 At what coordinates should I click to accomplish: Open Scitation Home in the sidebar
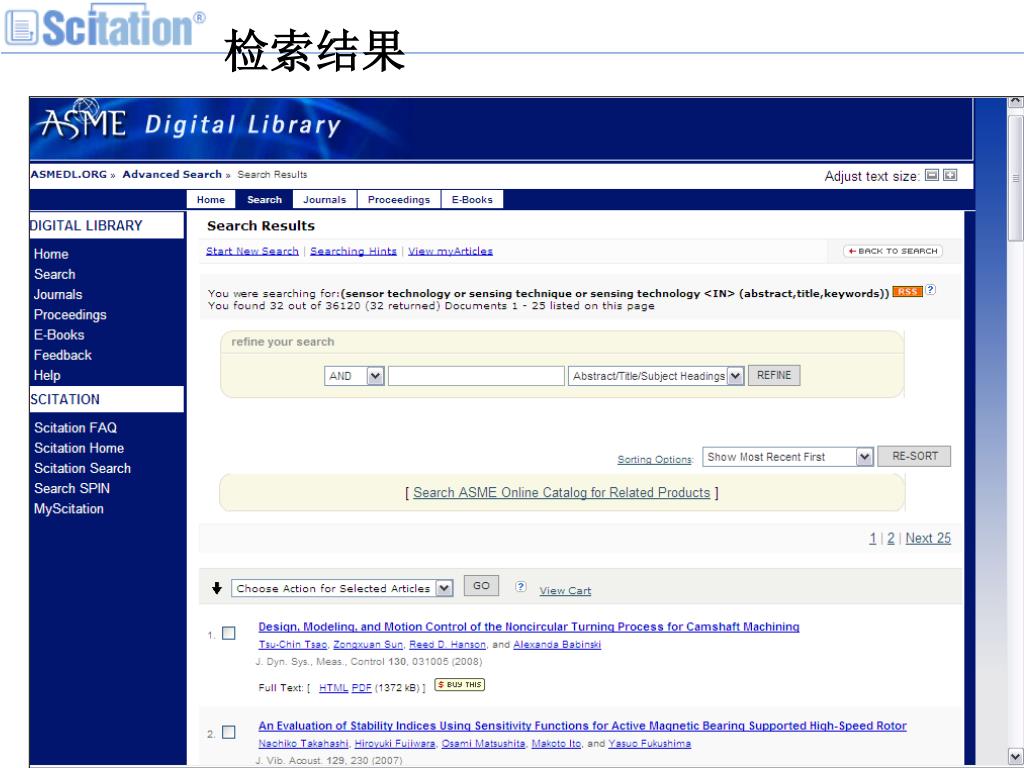79,448
